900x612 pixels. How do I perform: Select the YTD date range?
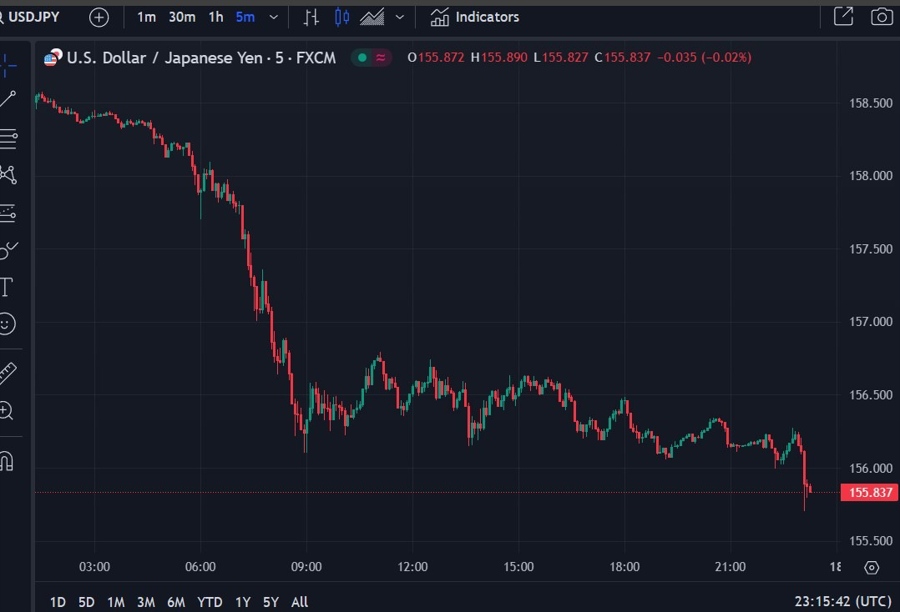[210, 602]
